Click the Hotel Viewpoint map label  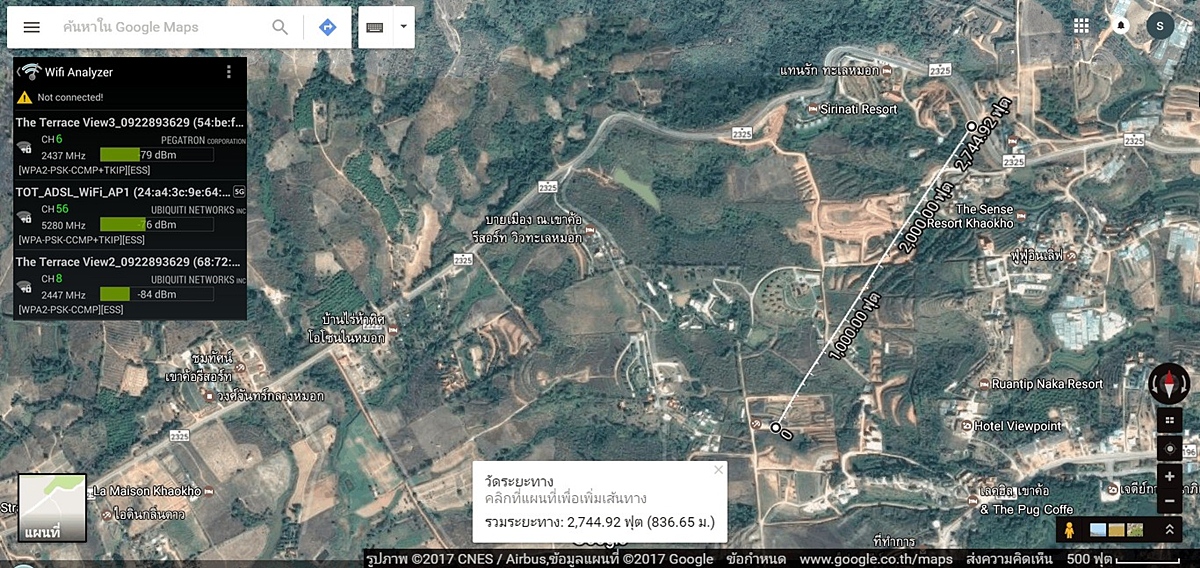[x=1017, y=426]
